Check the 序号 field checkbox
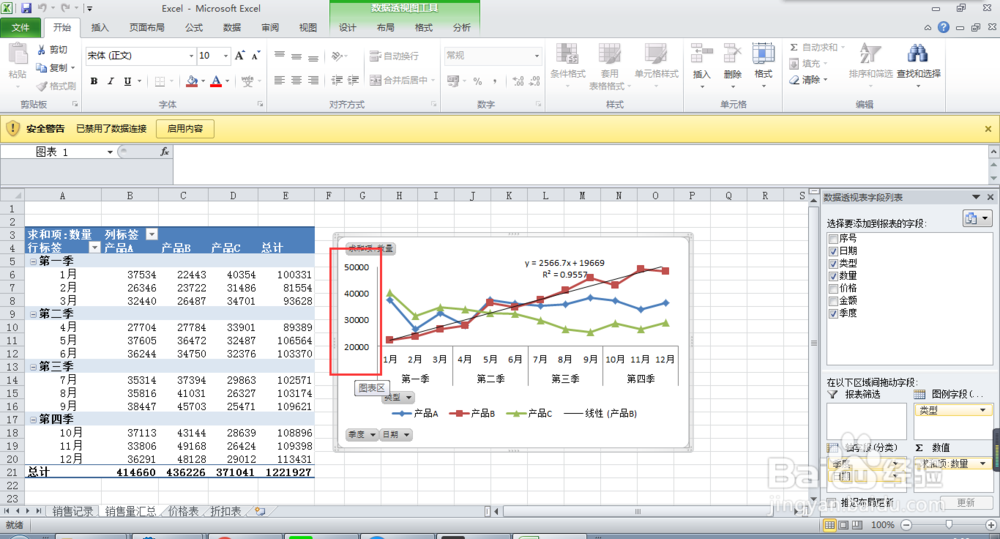The height and width of the screenshot is (539, 1000). click(833, 239)
